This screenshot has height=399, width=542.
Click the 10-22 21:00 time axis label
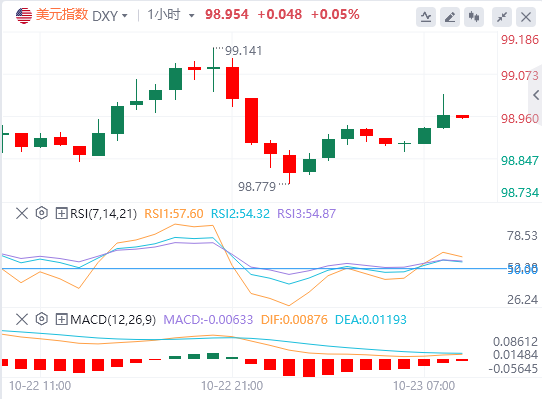point(232,386)
